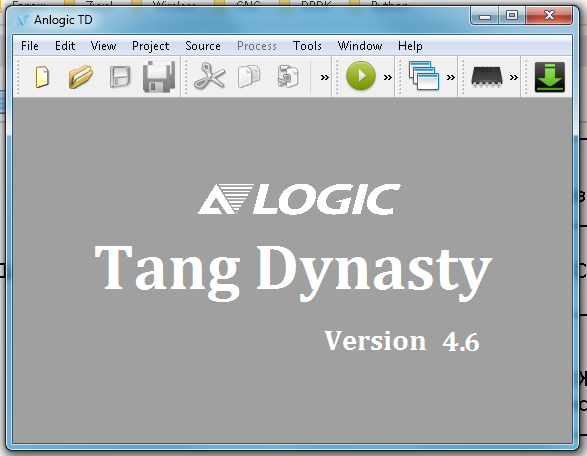Click the Copy pages icon

pos(249,76)
